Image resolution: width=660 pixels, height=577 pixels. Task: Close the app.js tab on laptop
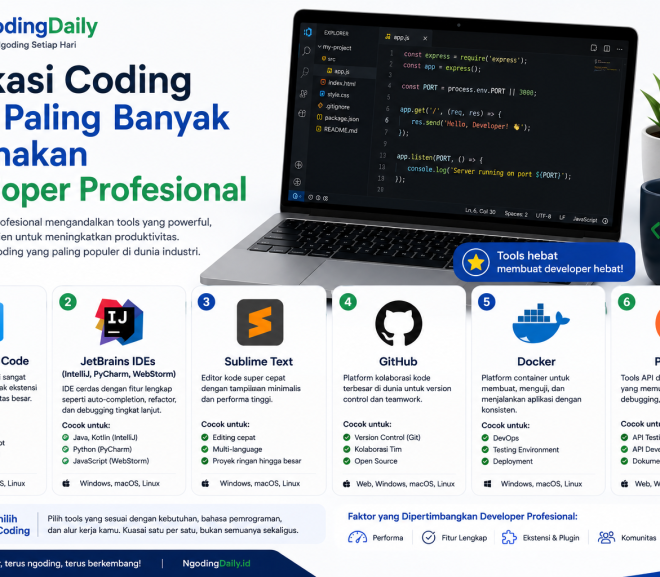click(x=425, y=38)
